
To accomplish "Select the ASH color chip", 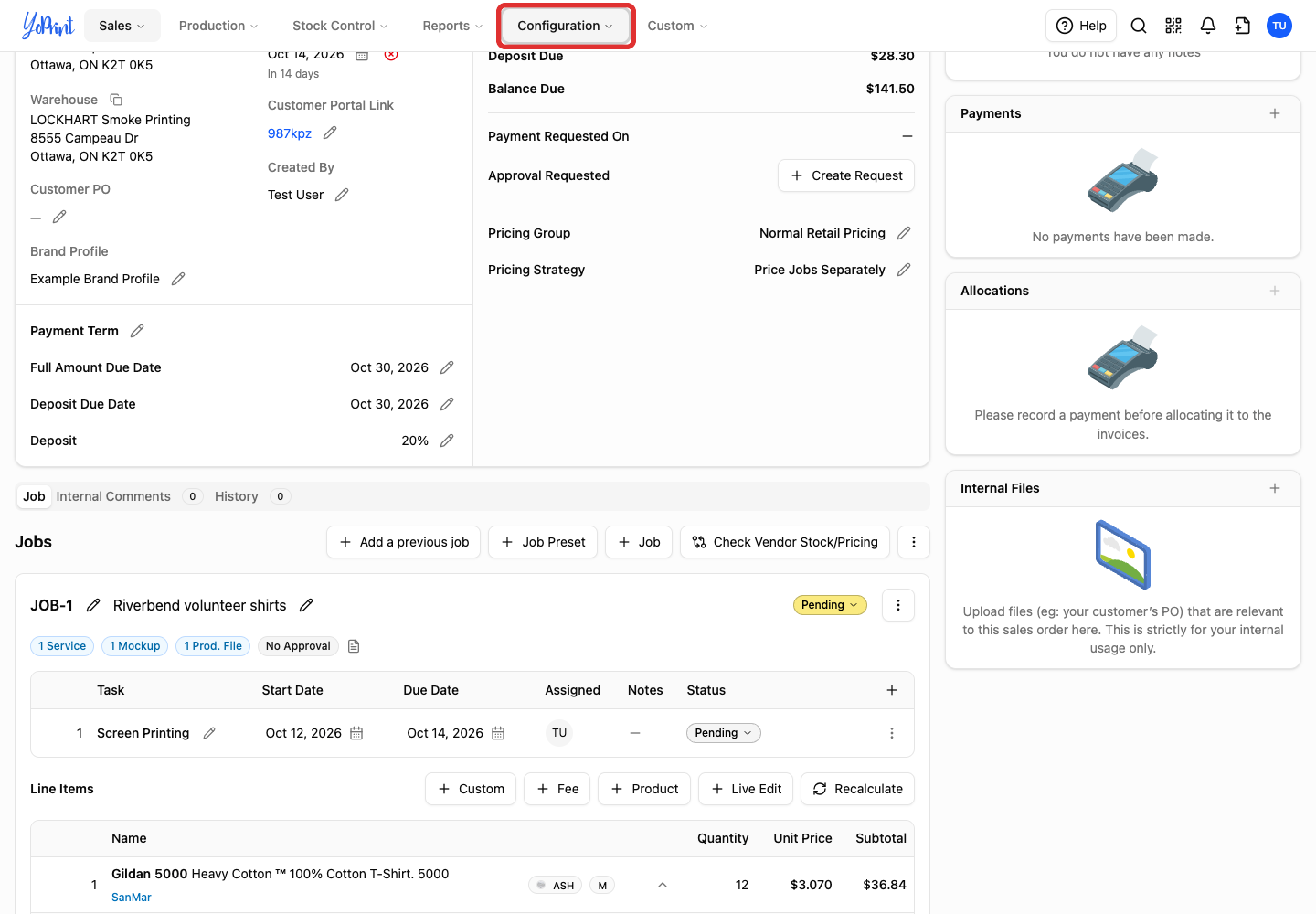I will [x=556, y=885].
